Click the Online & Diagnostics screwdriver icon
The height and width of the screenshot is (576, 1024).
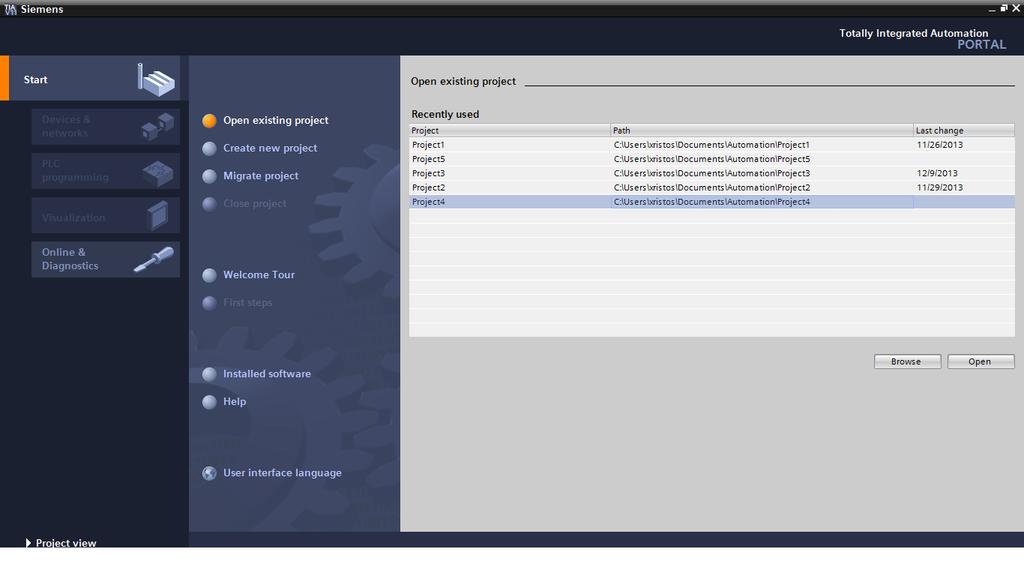pos(154,259)
